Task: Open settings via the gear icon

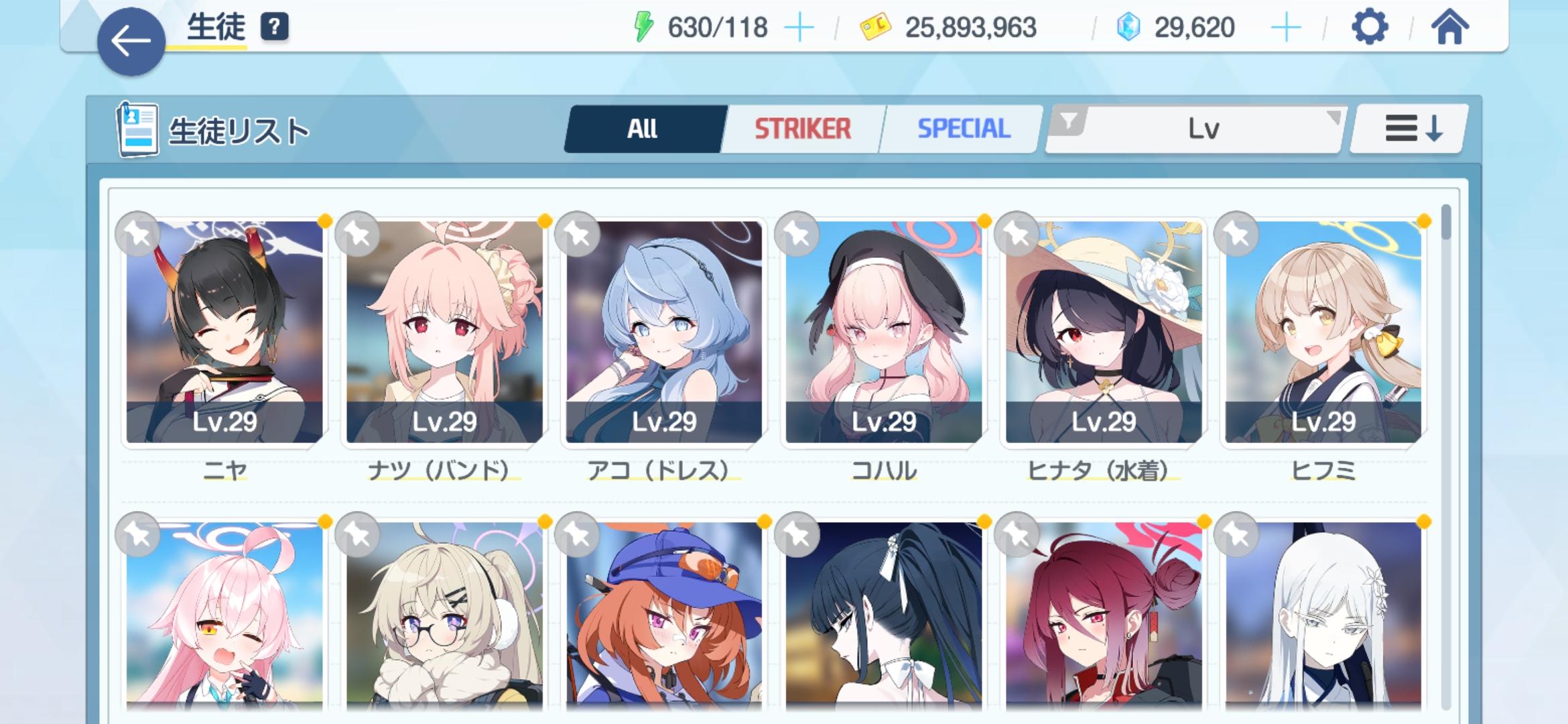Action: (x=1369, y=28)
